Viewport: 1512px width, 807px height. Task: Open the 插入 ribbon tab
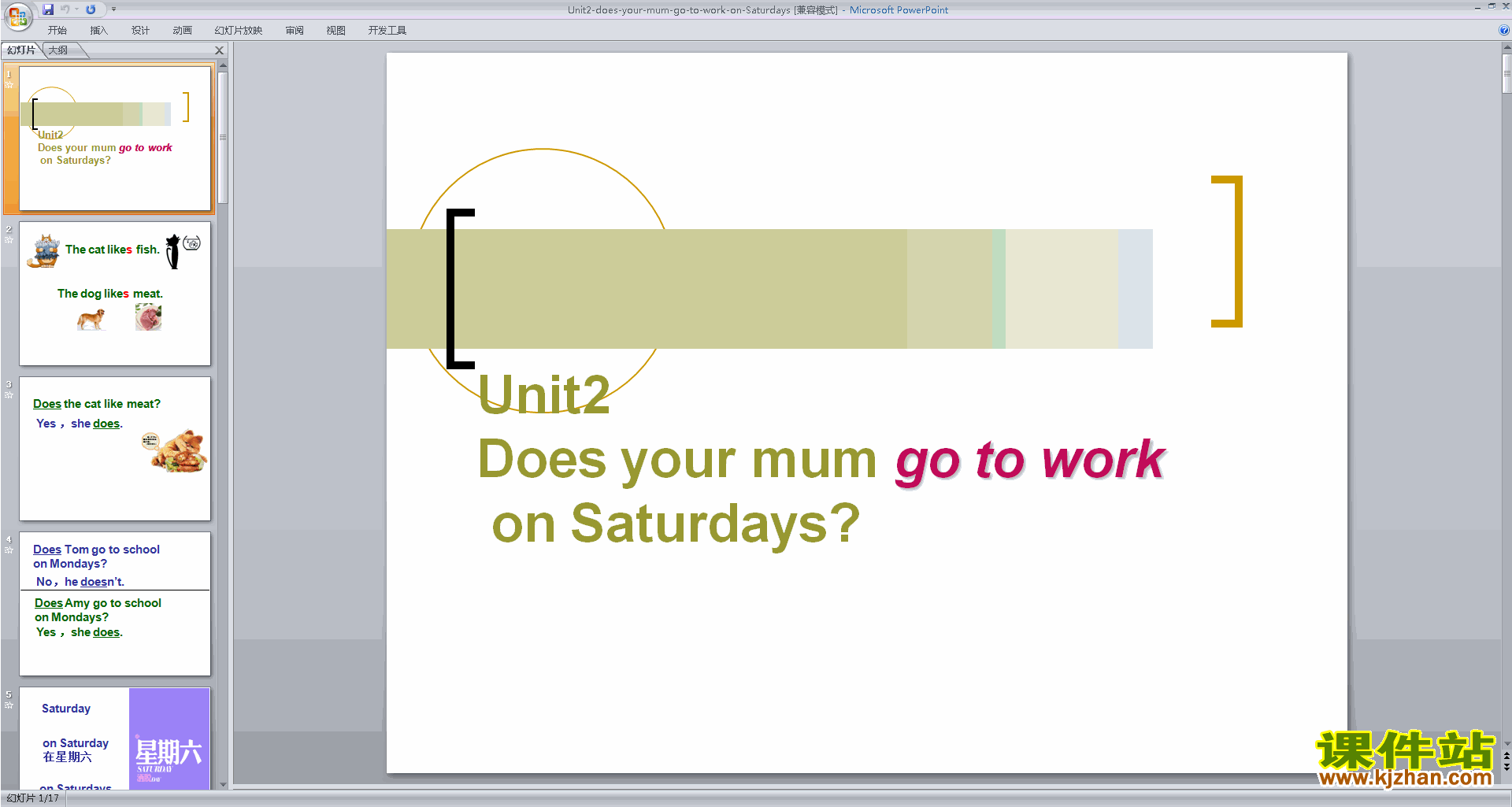tap(98, 31)
